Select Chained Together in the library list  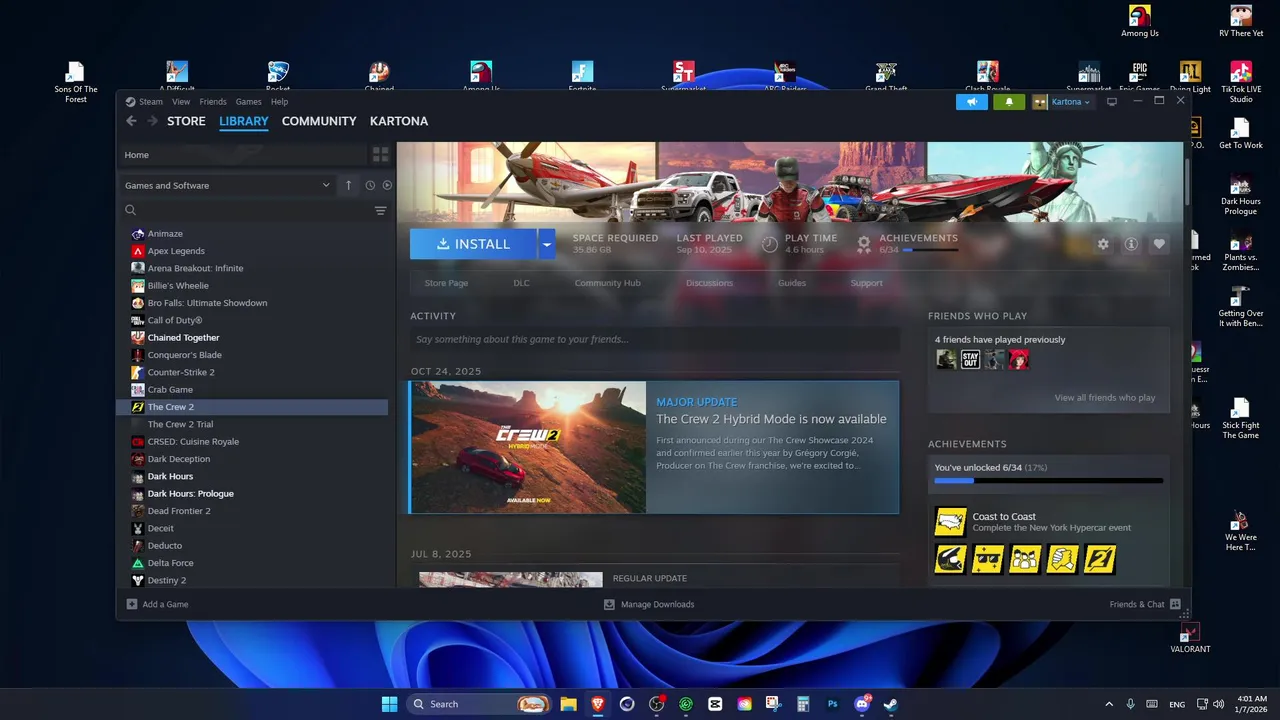tap(183, 337)
